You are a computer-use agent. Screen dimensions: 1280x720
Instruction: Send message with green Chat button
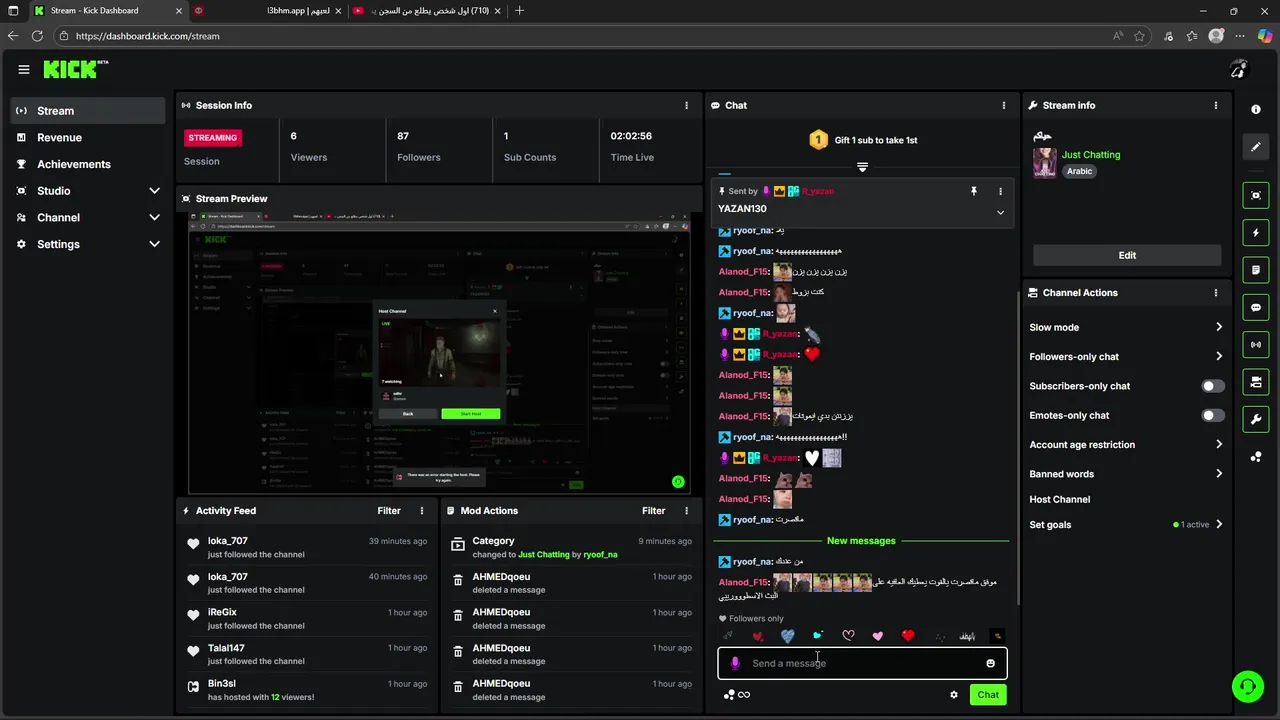click(x=988, y=695)
